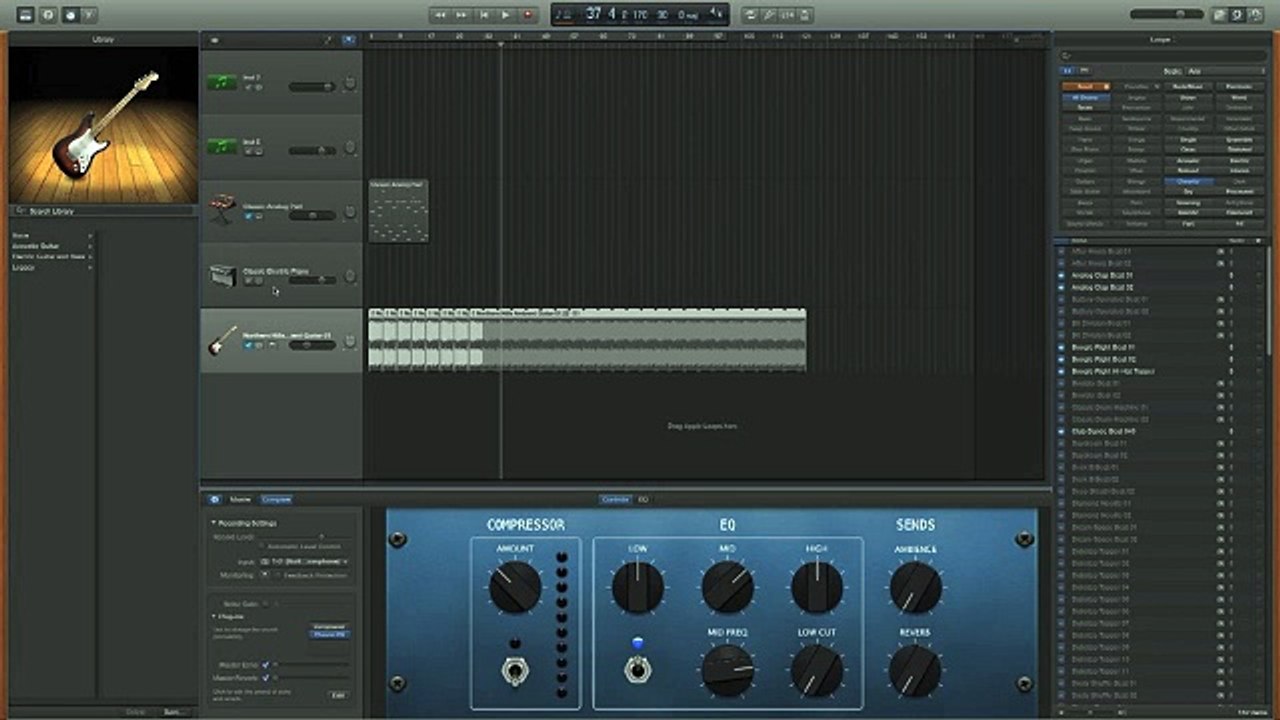Click the red Record button
Viewport: 1280px width, 720px height.
point(528,15)
